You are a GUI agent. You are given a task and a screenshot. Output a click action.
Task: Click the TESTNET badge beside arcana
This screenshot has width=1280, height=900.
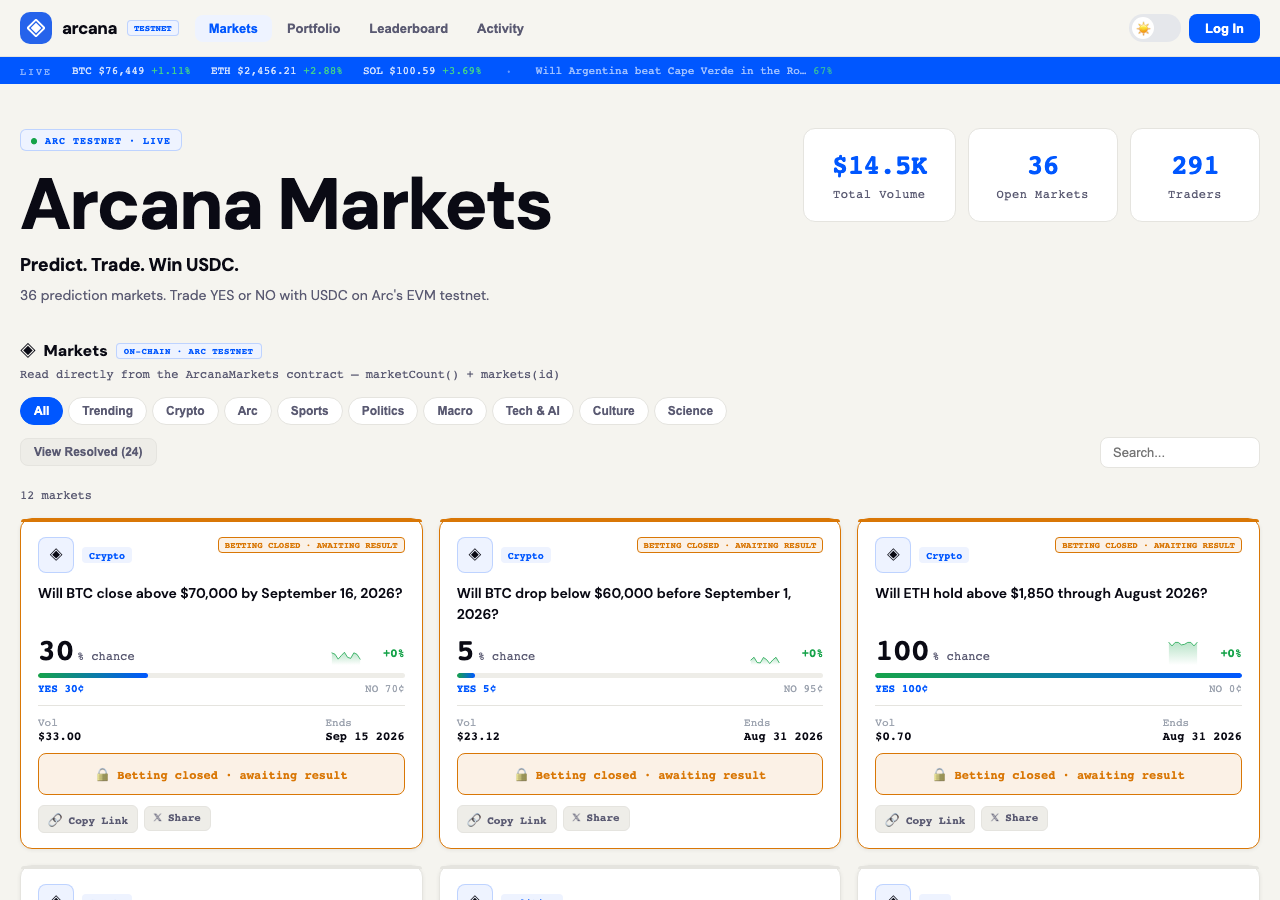pos(153,28)
